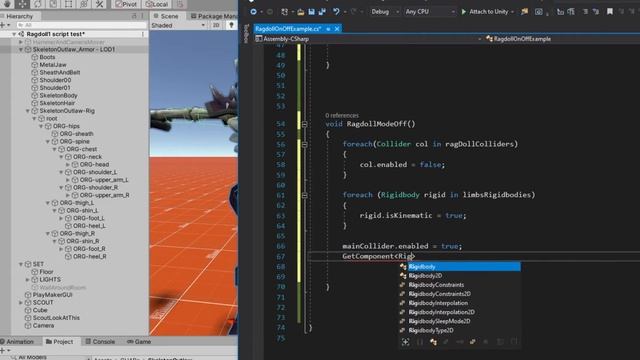Image resolution: width=640 pixels, height=360 pixels.
Task: Save all files in Visual Studio
Action: (322, 12)
